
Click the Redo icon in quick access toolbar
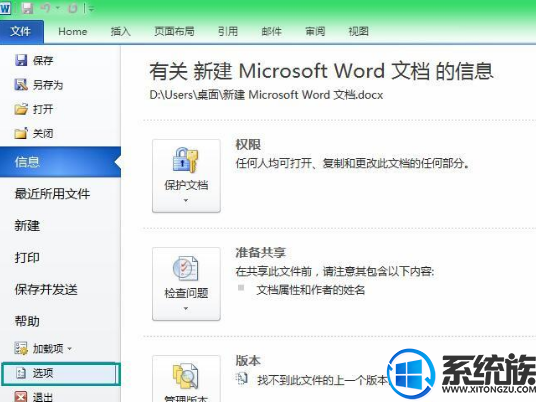(72, 8)
